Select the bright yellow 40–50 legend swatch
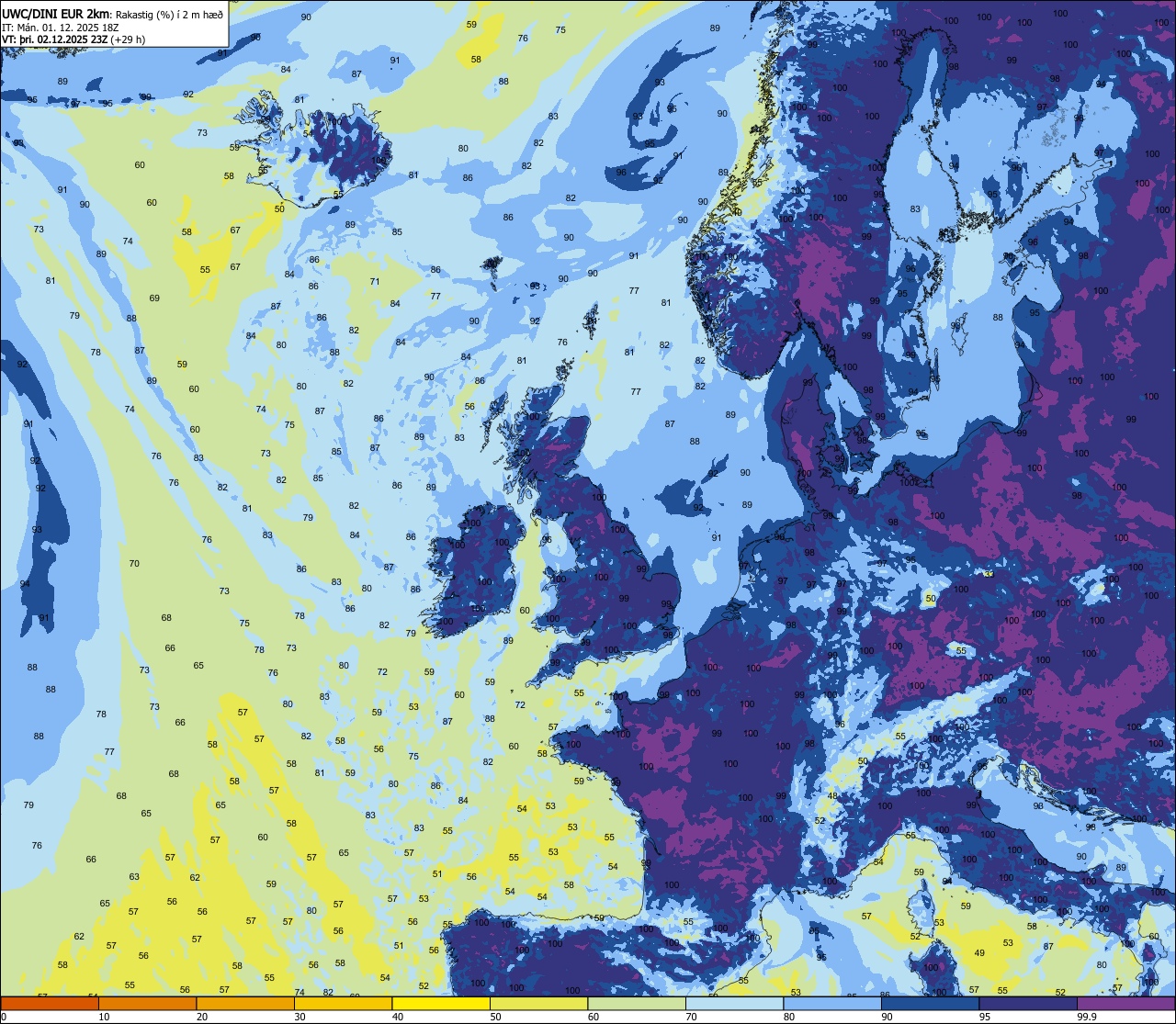Viewport: 1176px width, 1024px height. click(x=441, y=1003)
